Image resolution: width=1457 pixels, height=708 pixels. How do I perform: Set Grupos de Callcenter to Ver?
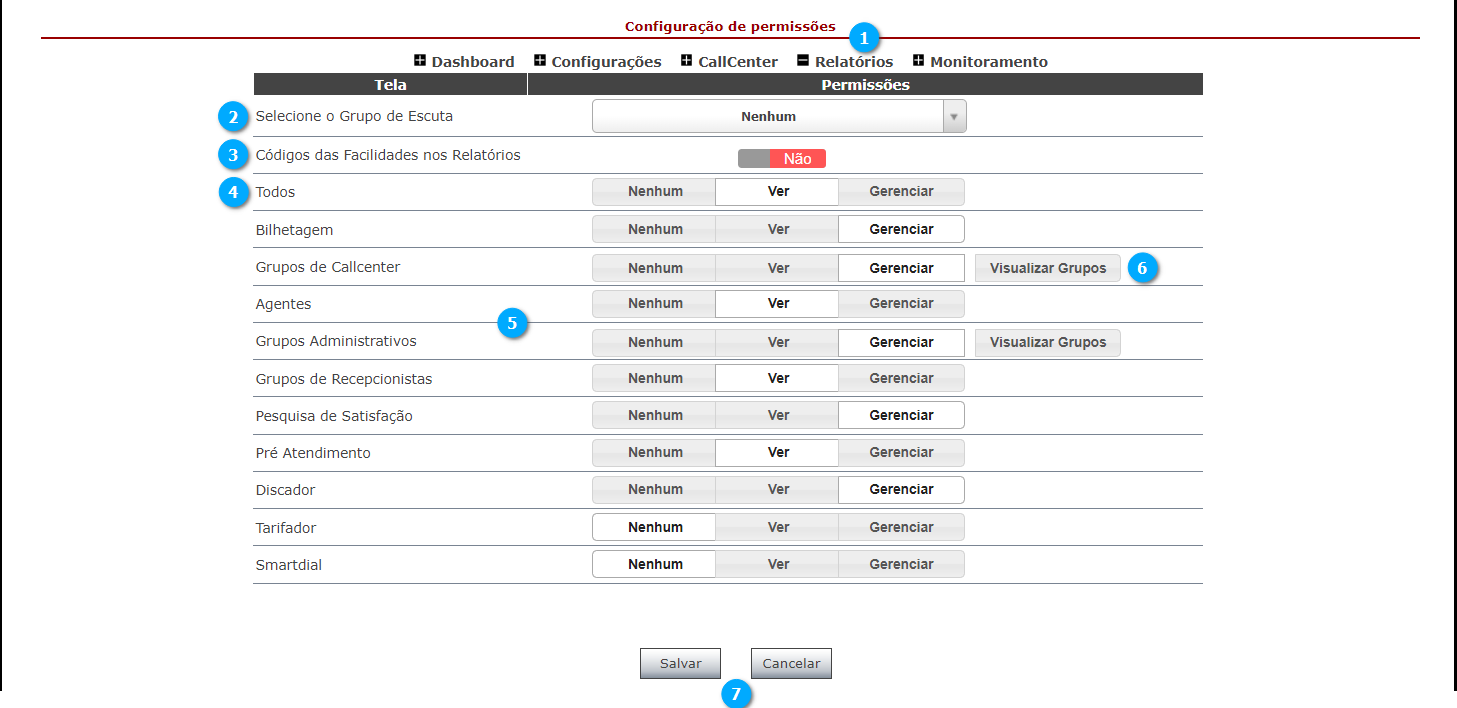(778, 268)
